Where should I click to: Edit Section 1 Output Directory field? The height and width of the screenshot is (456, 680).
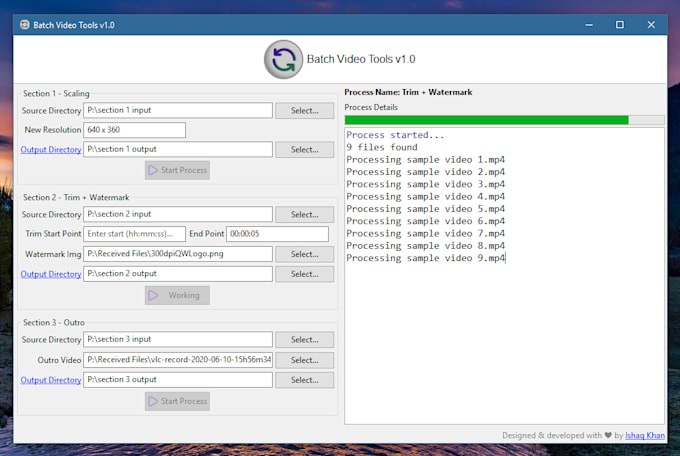(178, 149)
